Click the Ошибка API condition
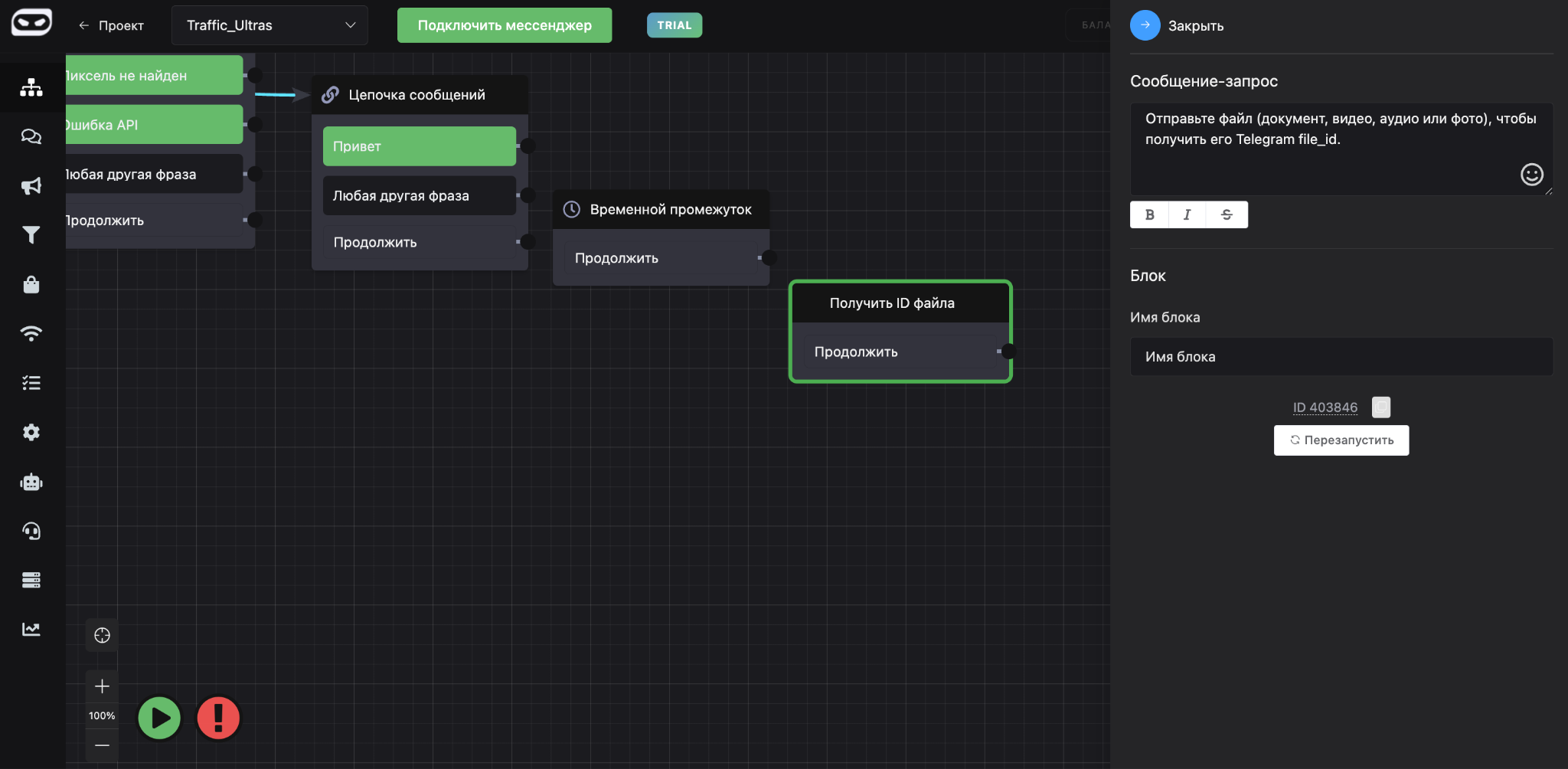The height and width of the screenshot is (769, 1568). tap(154, 125)
